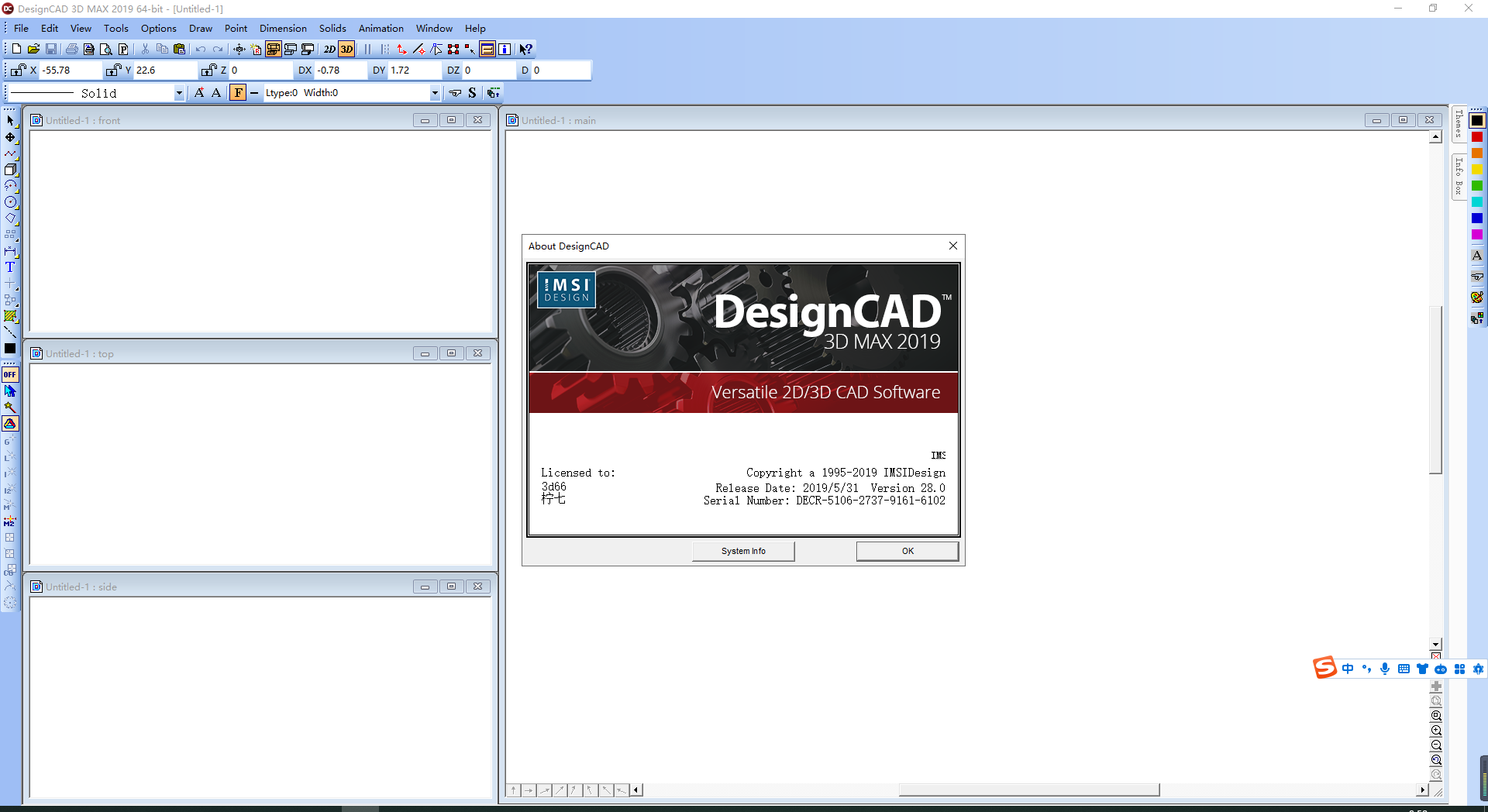Toggle snap OFF button in the left toolbar
This screenshot has width=1488, height=812.
pyautogui.click(x=10, y=374)
